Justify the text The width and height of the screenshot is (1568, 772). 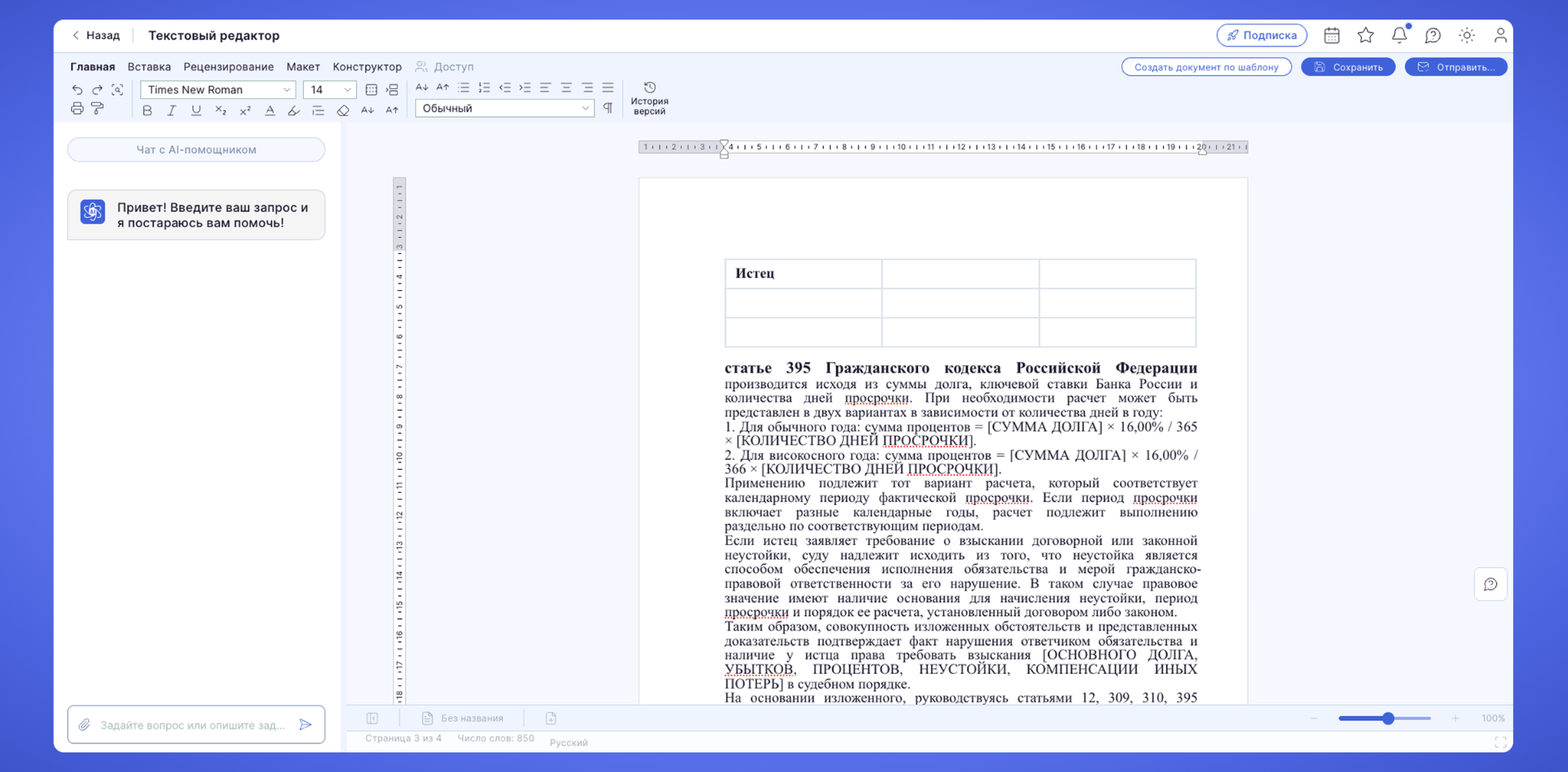pyautogui.click(x=608, y=87)
